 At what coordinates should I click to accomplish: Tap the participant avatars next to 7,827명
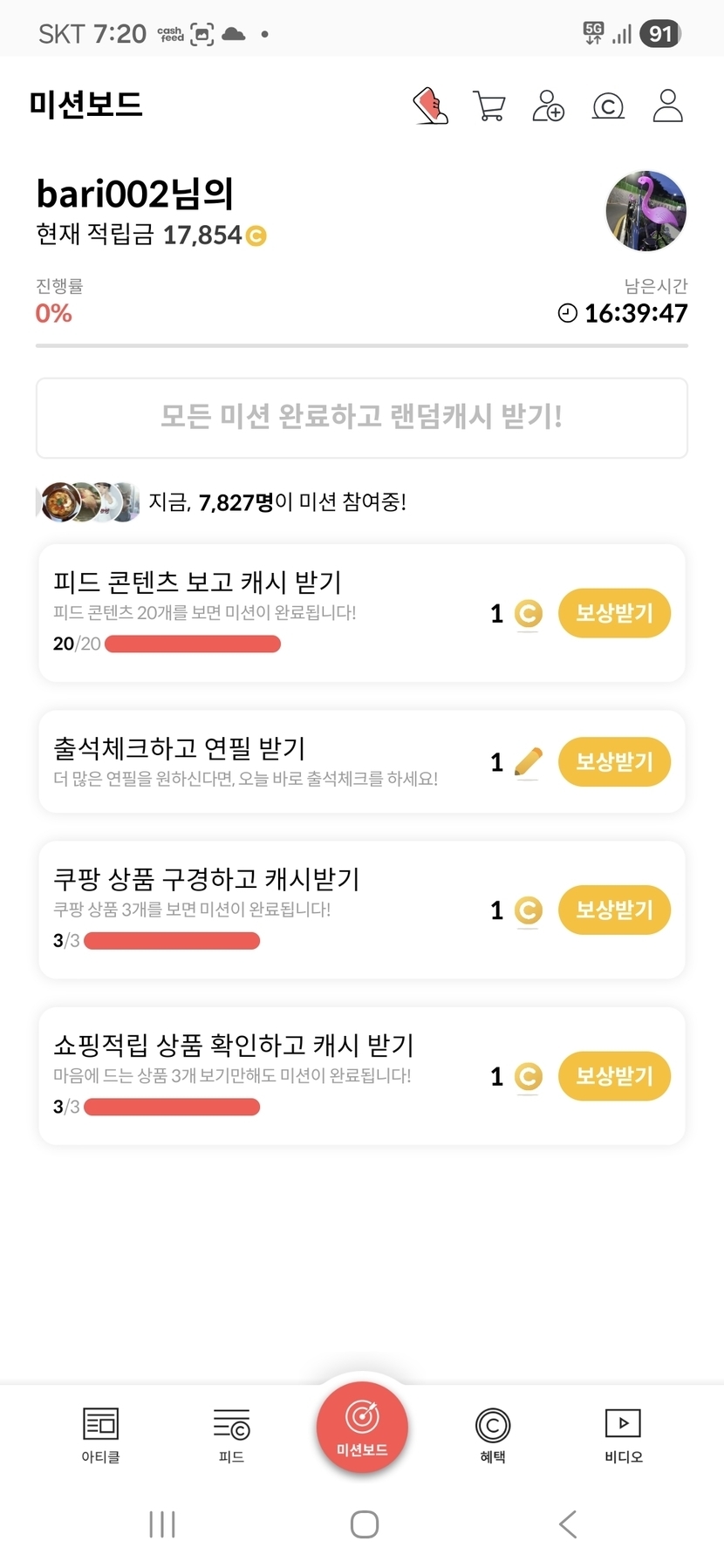click(x=90, y=502)
